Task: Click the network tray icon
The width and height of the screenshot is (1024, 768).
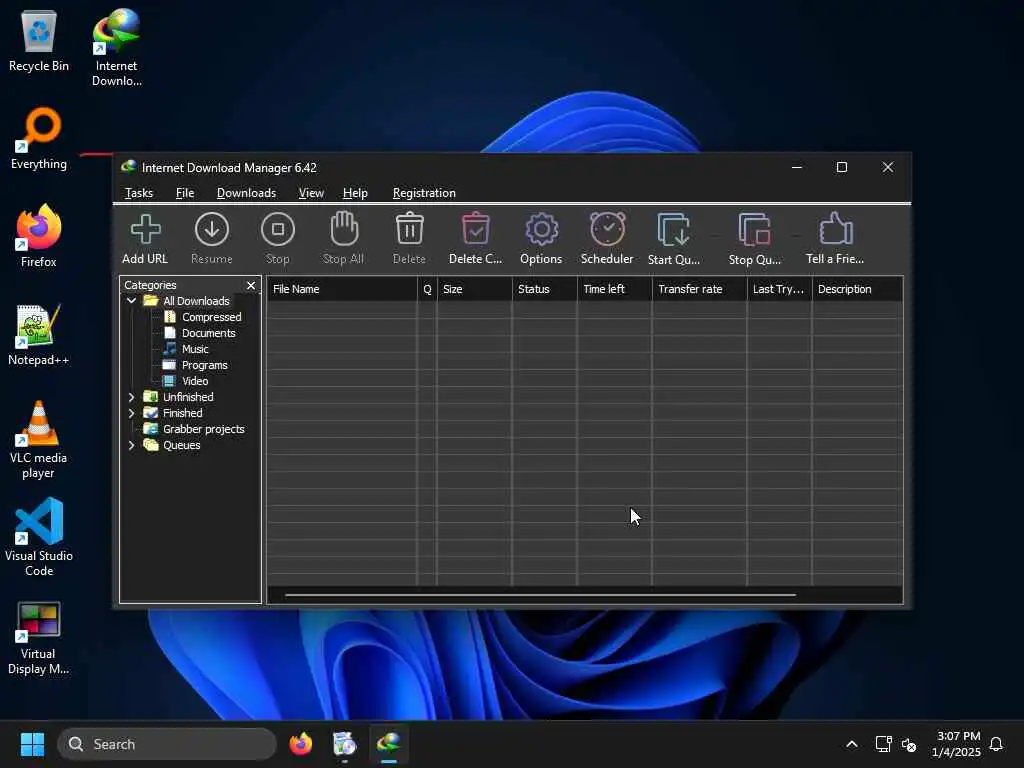Action: (883, 744)
